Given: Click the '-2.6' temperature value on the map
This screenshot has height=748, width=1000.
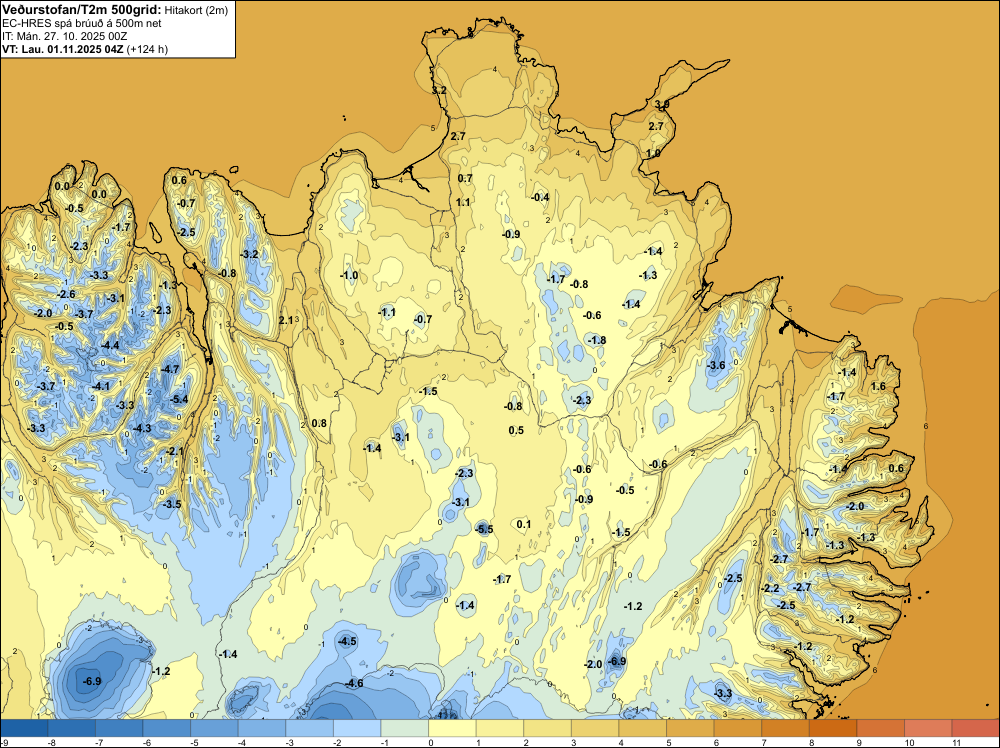Looking at the screenshot, I should 66,294.
